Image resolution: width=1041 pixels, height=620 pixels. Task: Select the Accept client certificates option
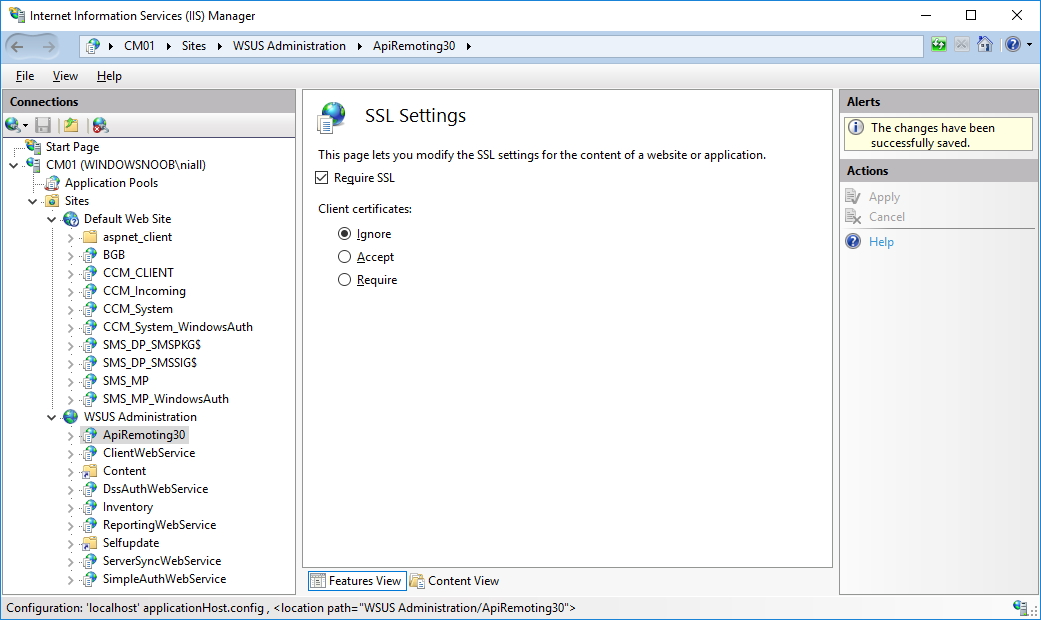point(344,257)
